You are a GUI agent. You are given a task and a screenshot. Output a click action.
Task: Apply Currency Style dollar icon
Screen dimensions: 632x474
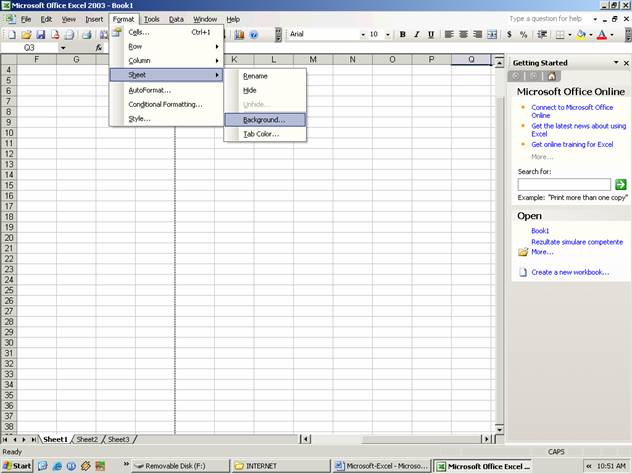pyautogui.click(x=509, y=35)
